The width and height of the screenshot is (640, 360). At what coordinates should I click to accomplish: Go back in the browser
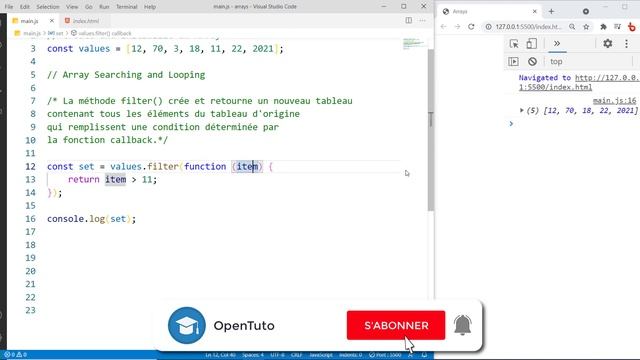point(444,27)
